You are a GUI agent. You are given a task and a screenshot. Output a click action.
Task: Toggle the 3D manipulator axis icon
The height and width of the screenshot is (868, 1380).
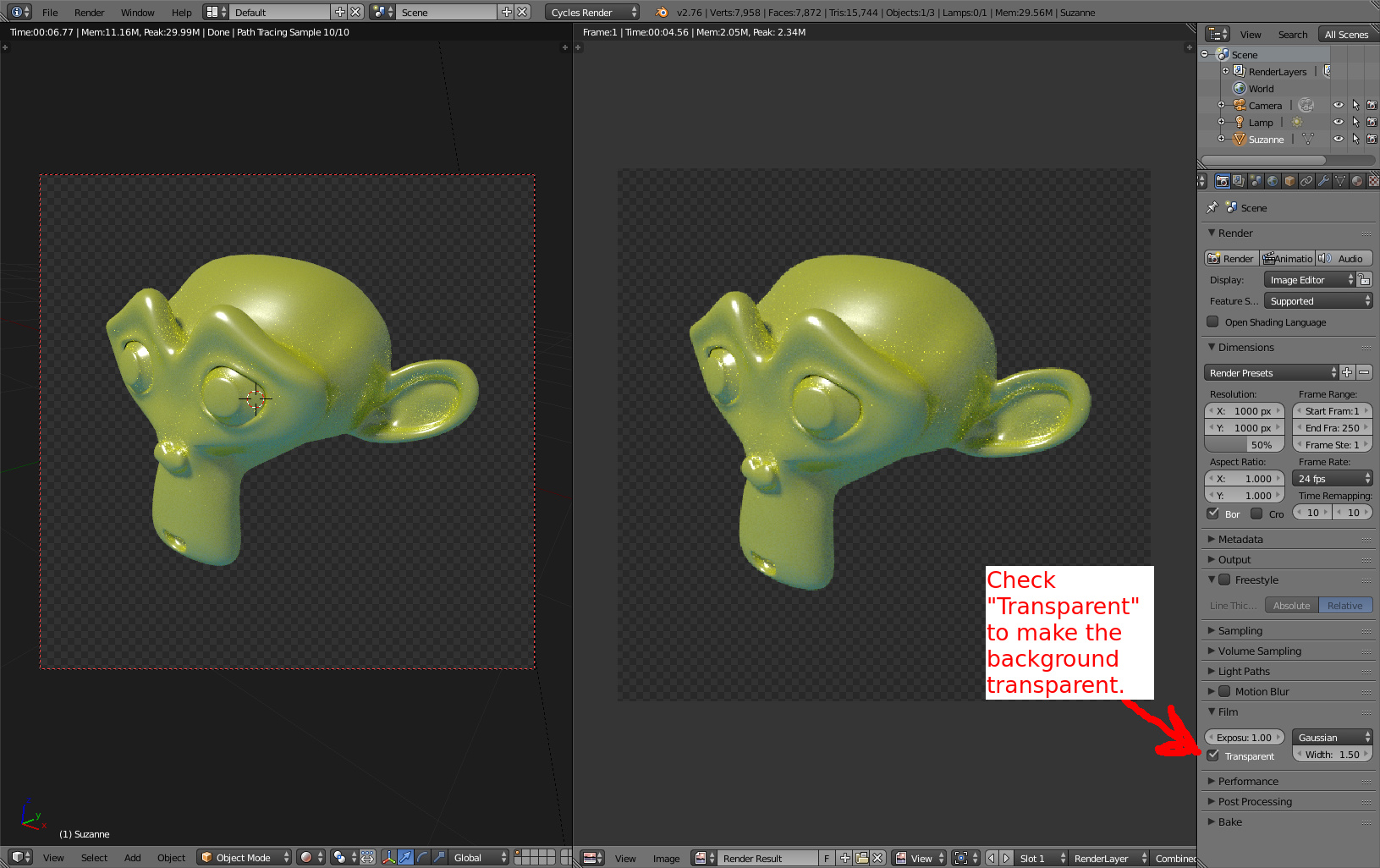[x=389, y=857]
